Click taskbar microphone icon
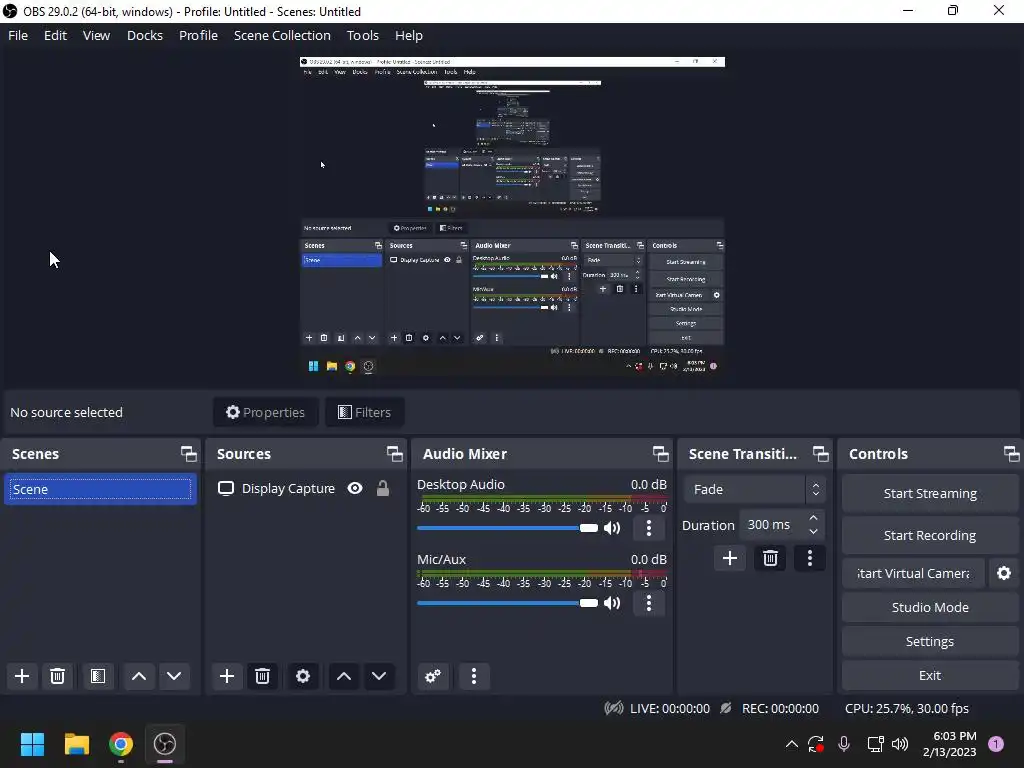 (844, 744)
